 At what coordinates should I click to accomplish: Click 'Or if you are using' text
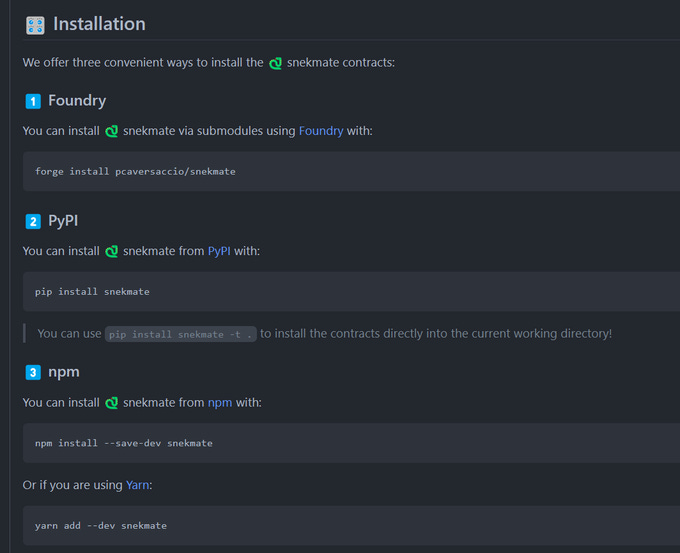[72, 485]
